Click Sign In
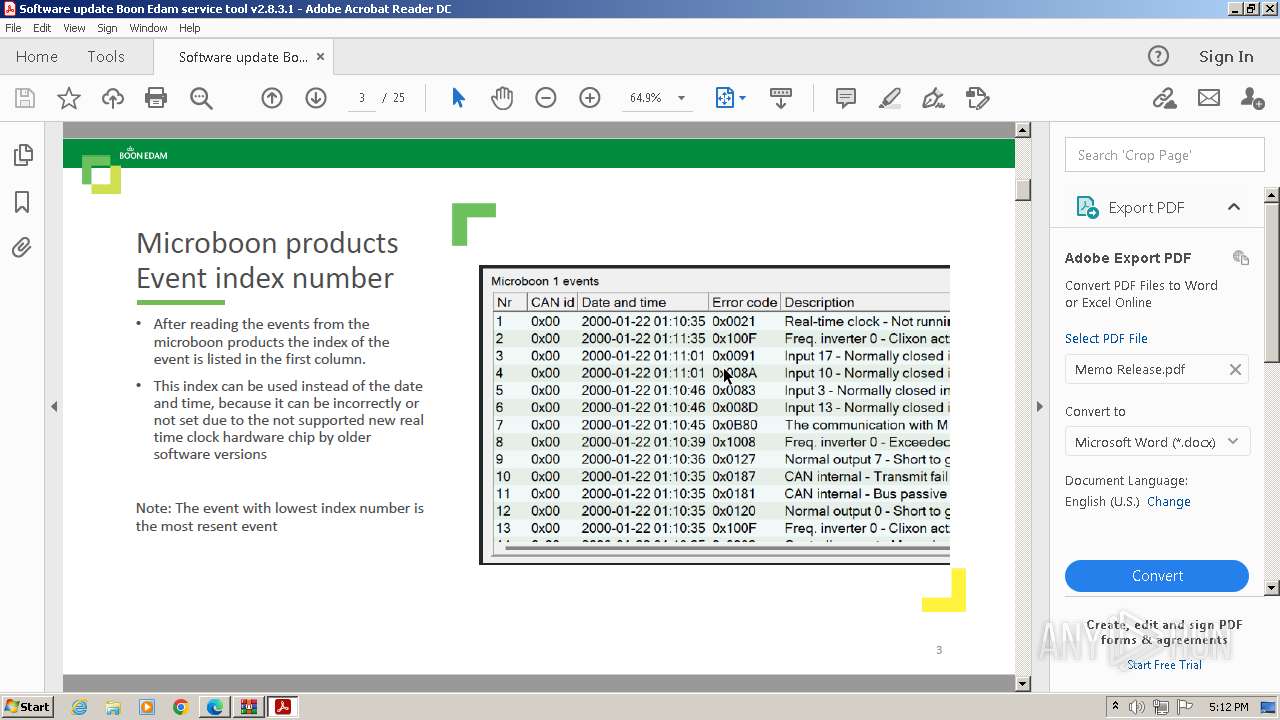Screen dimensions: 1280x720 (1226, 57)
